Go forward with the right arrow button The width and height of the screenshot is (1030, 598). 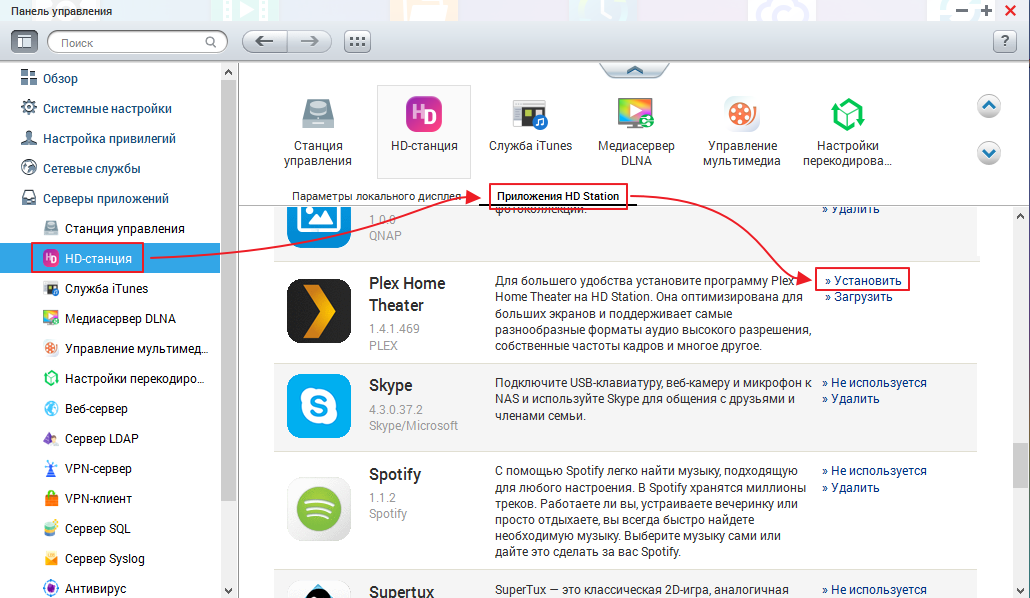coord(309,41)
